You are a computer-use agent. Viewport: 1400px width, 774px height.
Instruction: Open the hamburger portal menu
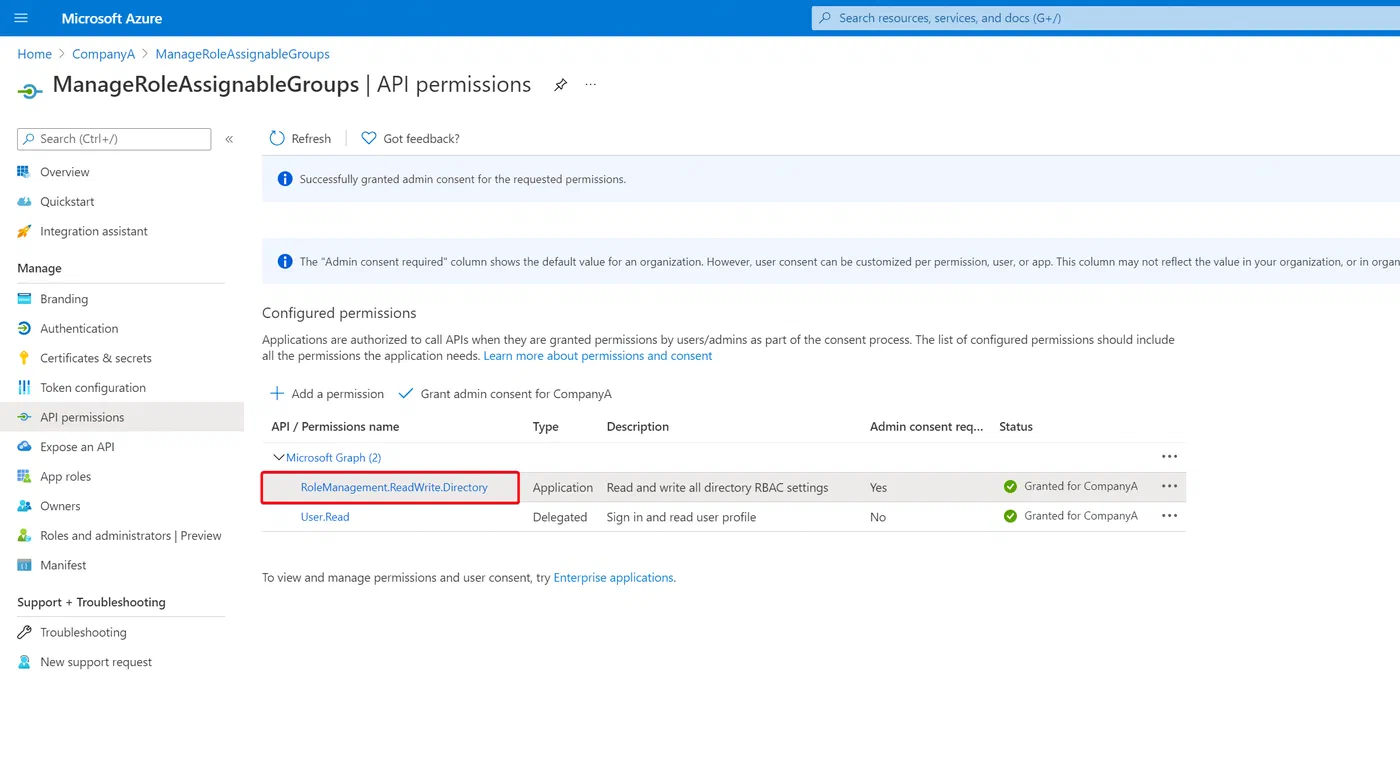point(21,18)
